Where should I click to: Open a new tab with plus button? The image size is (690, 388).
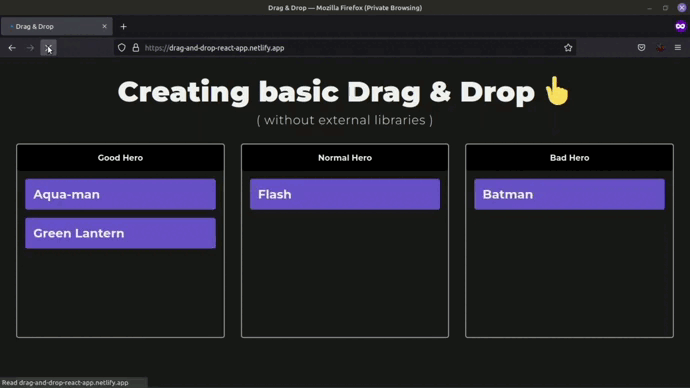tap(123, 27)
